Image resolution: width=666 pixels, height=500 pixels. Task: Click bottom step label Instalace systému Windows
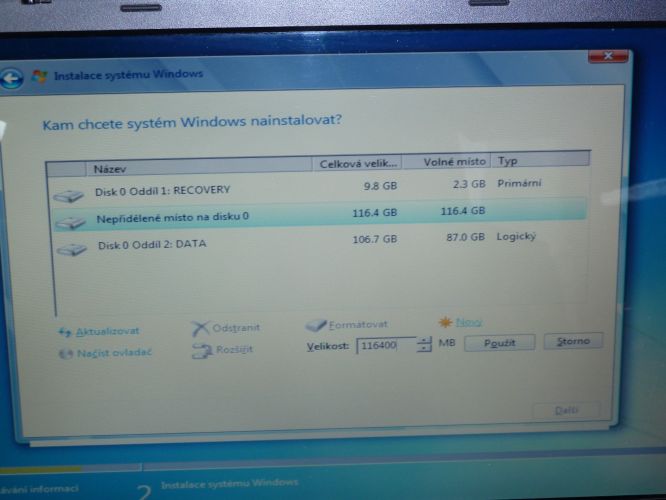pos(229,484)
